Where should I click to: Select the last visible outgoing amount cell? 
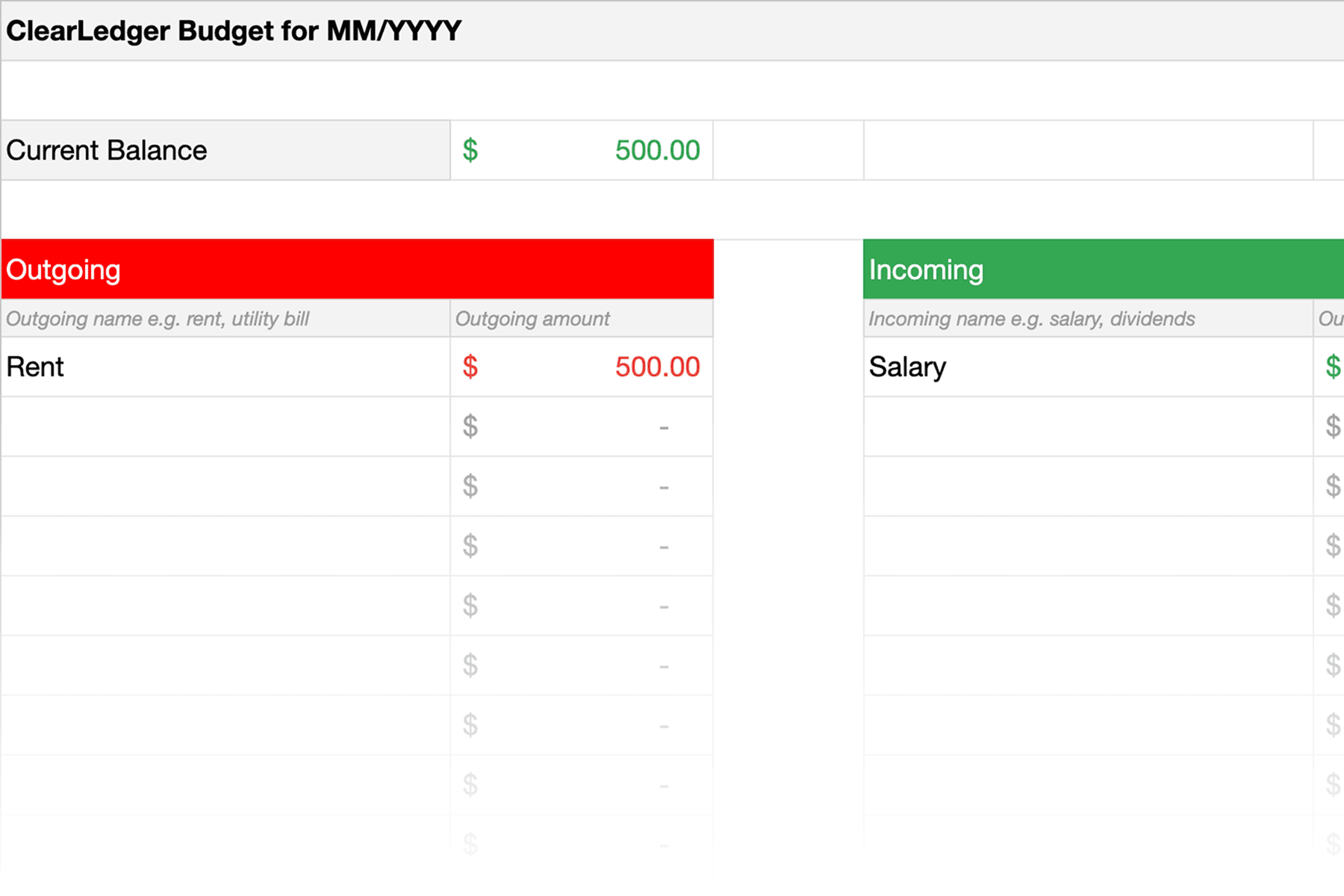581,844
